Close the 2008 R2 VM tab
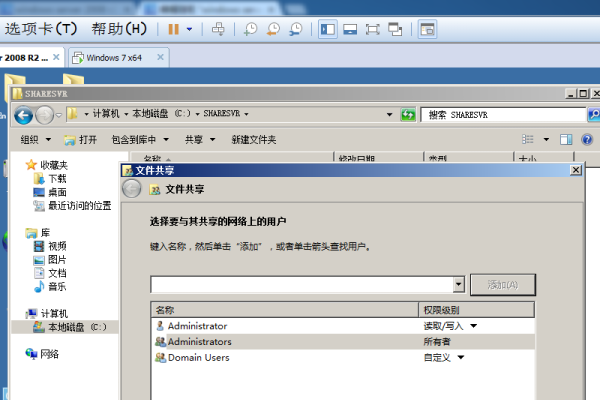Viewport: 600px width, 400px height. (56, 57)
